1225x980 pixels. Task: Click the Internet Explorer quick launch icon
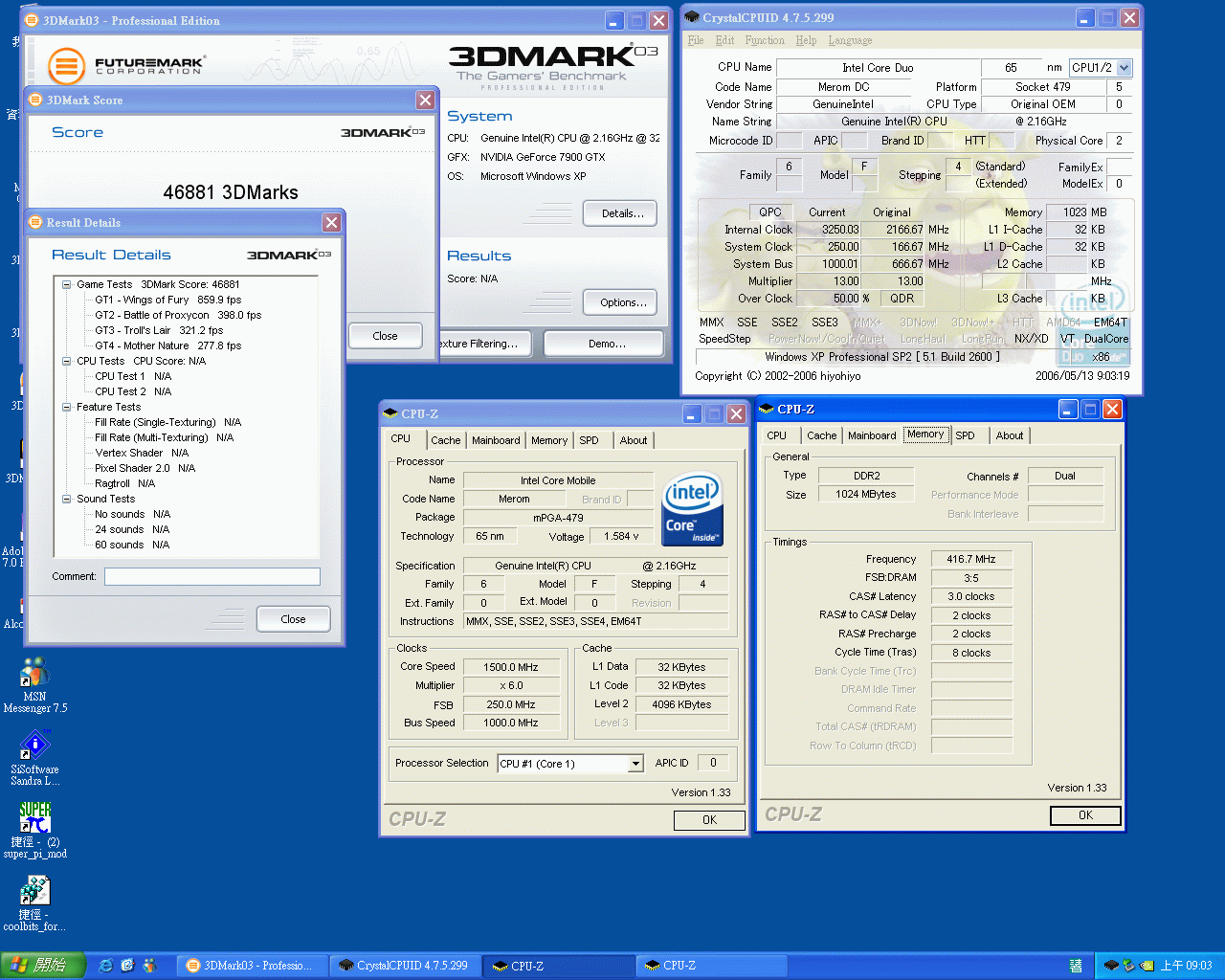(x=106, y=966)
